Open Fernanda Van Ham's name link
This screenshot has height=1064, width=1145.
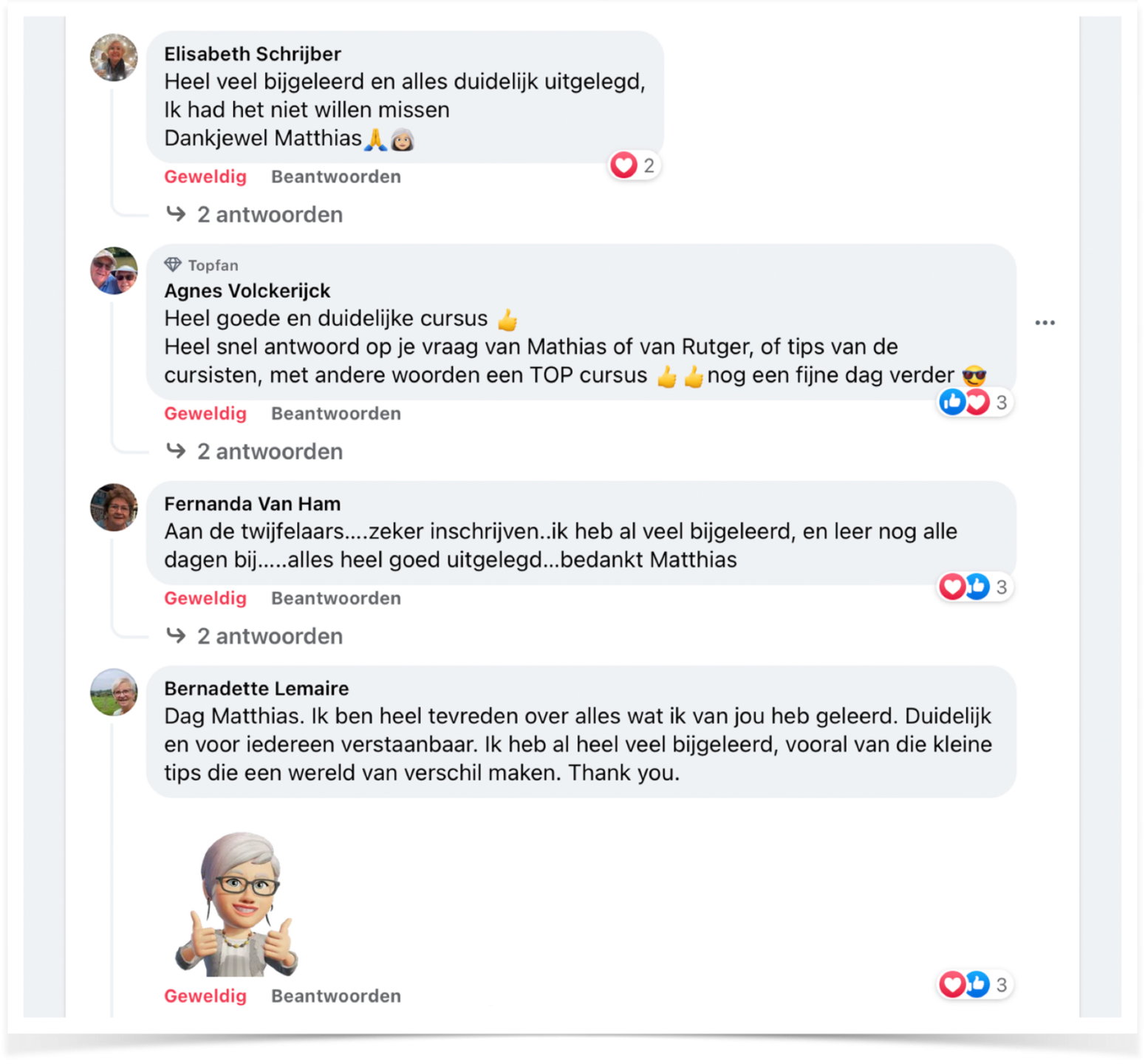[253, 504]
